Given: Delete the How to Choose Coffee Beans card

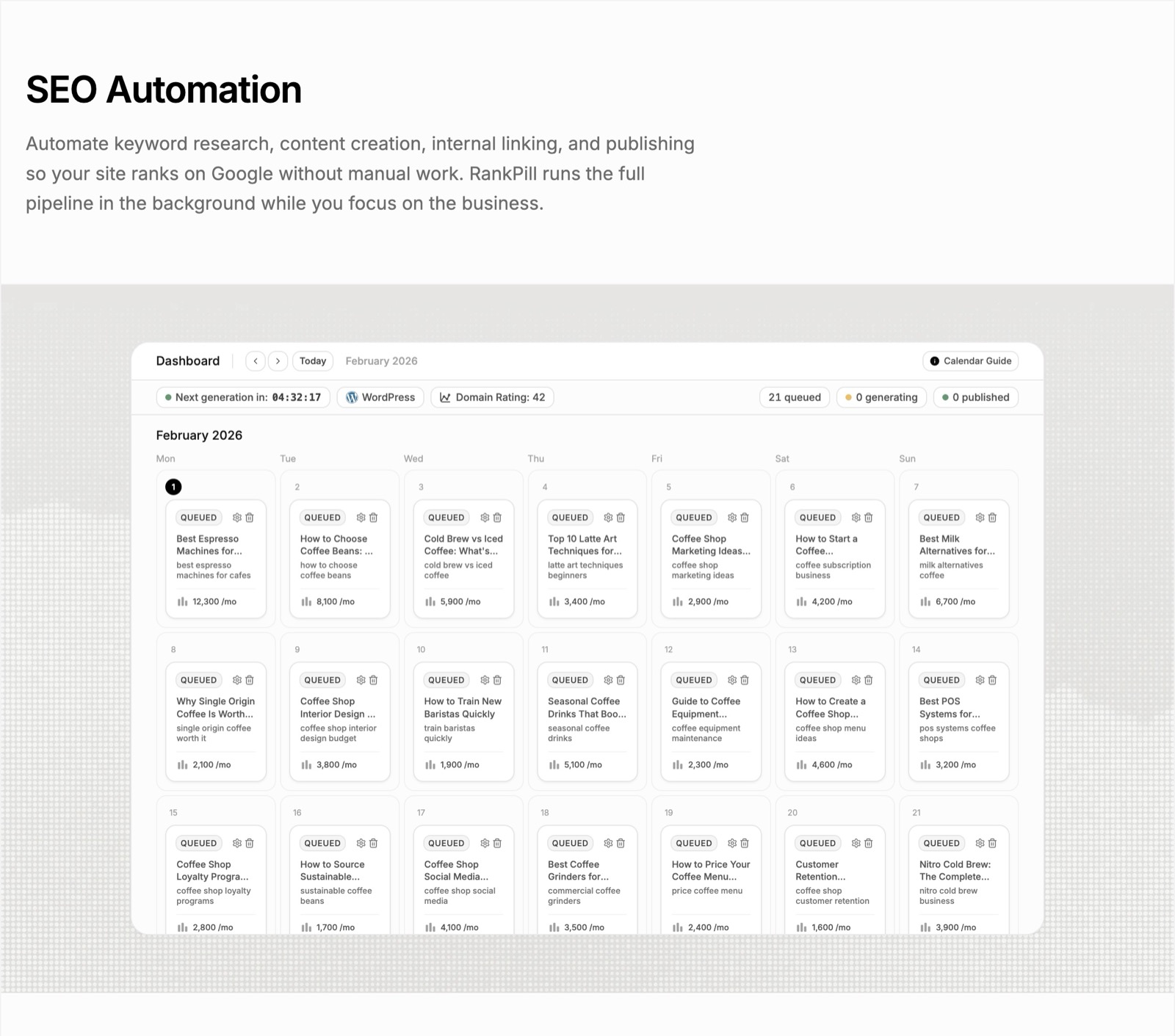Looking at the screenshot, I should (373, 518).
